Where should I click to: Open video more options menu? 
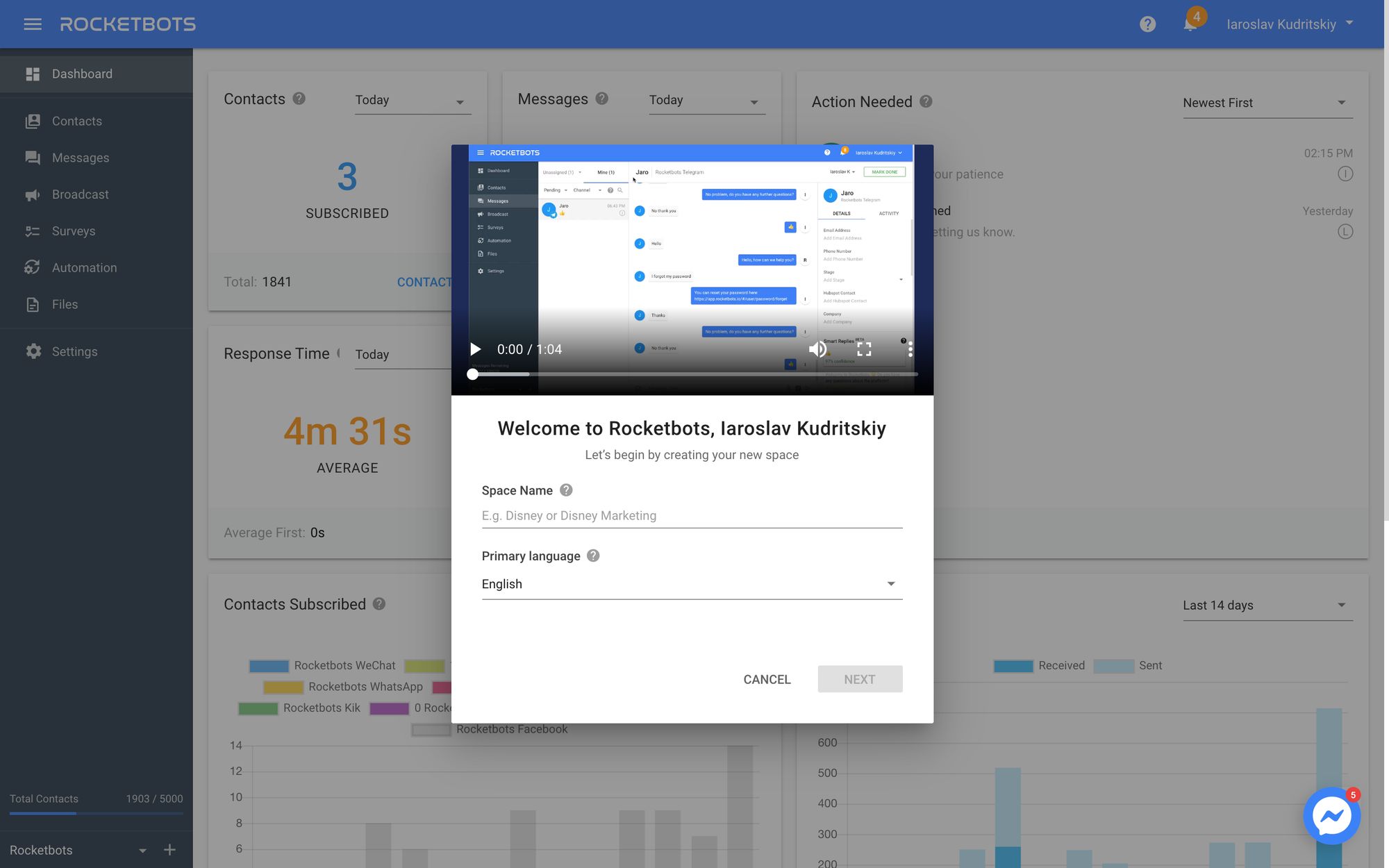[x=910, y=349]
